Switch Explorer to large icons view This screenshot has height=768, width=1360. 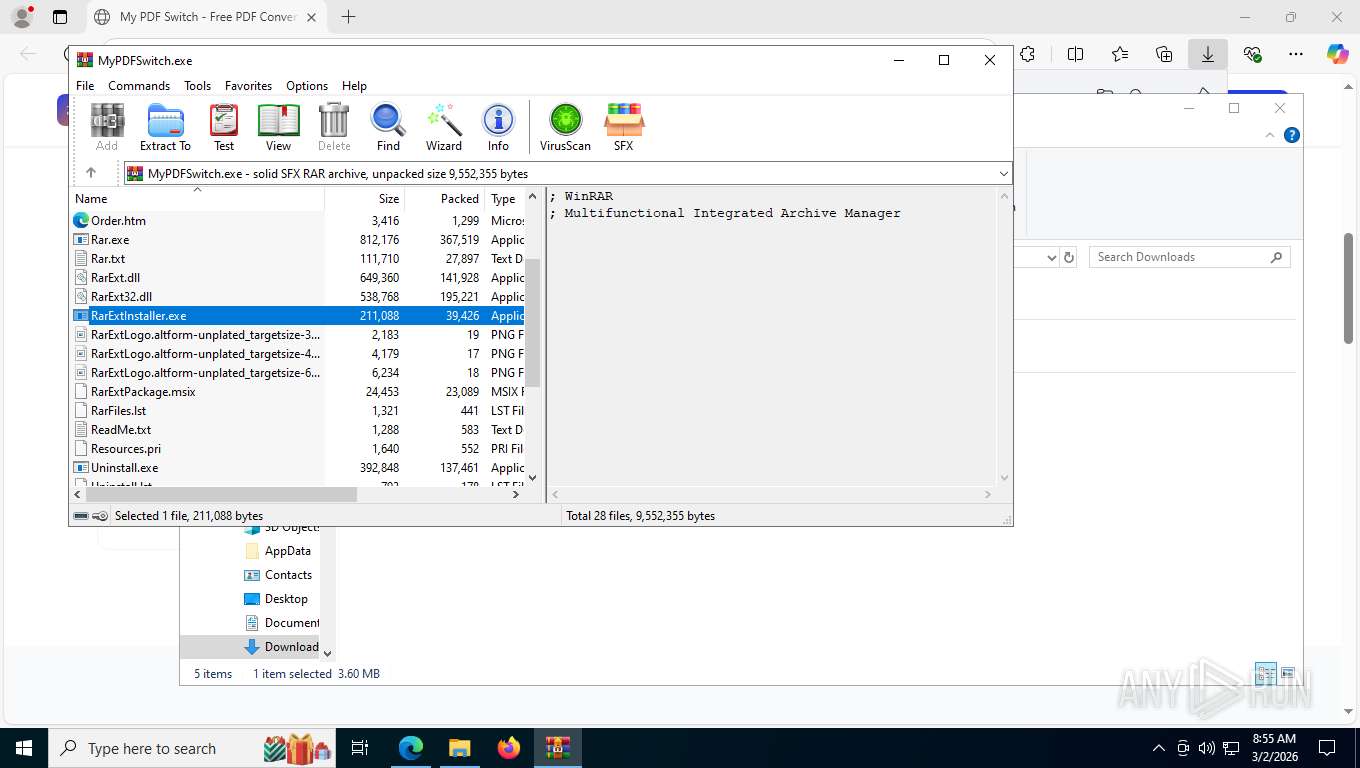1288,673
